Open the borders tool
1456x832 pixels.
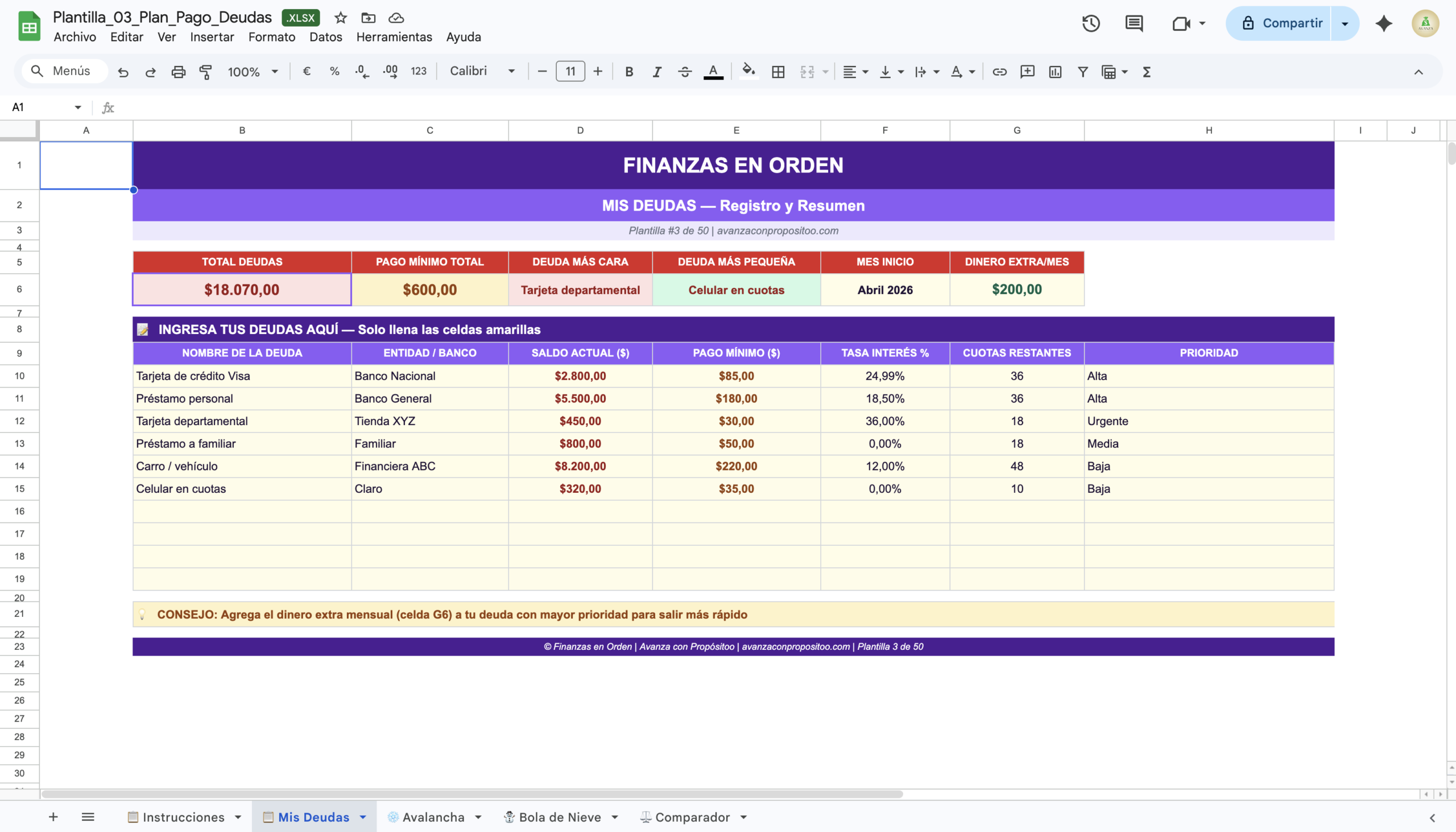(x=777, y=72)
